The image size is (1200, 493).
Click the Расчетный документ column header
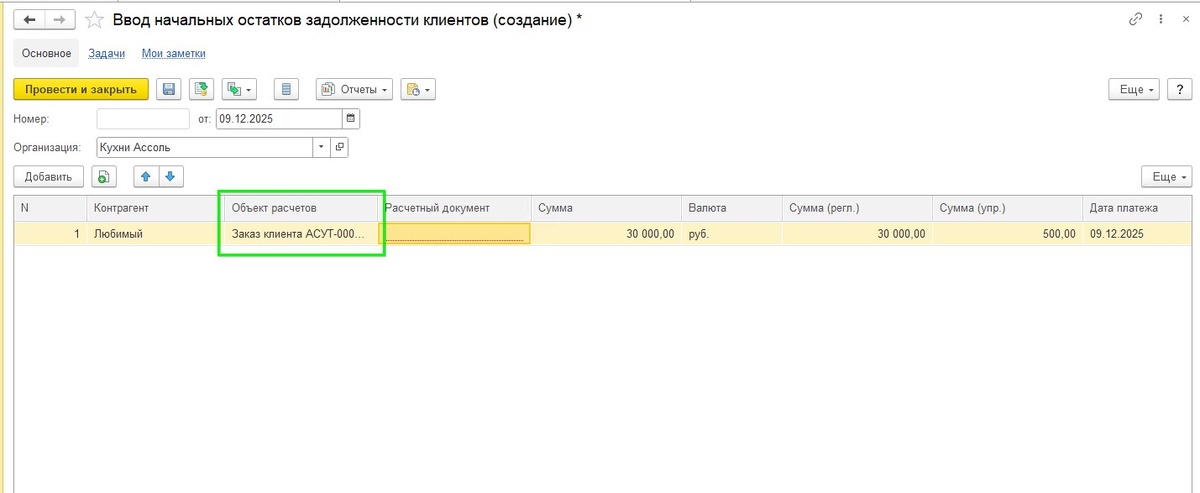pos(455,208)
